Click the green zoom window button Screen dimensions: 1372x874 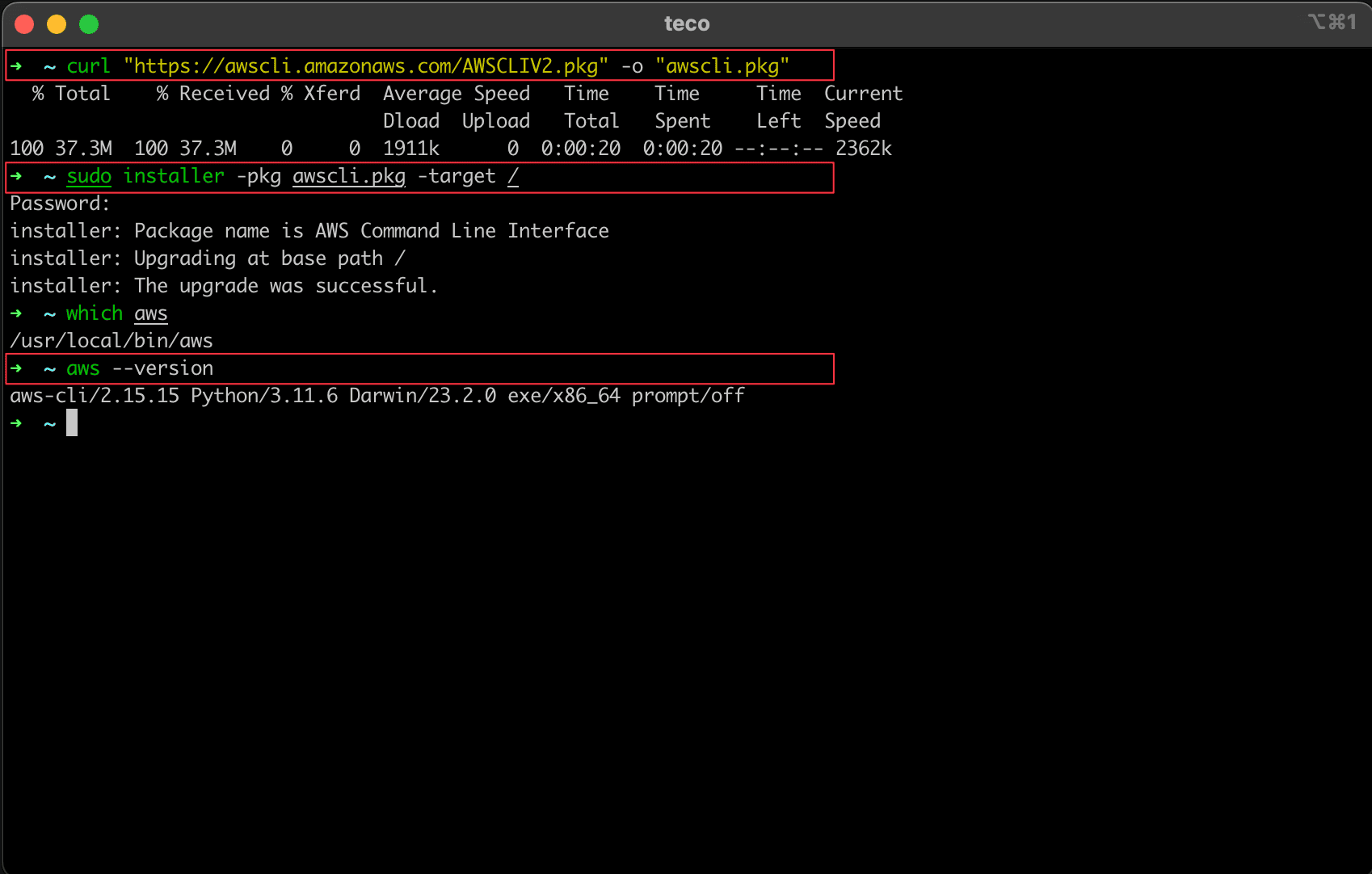pyautogui.click(x=89, y=24)
